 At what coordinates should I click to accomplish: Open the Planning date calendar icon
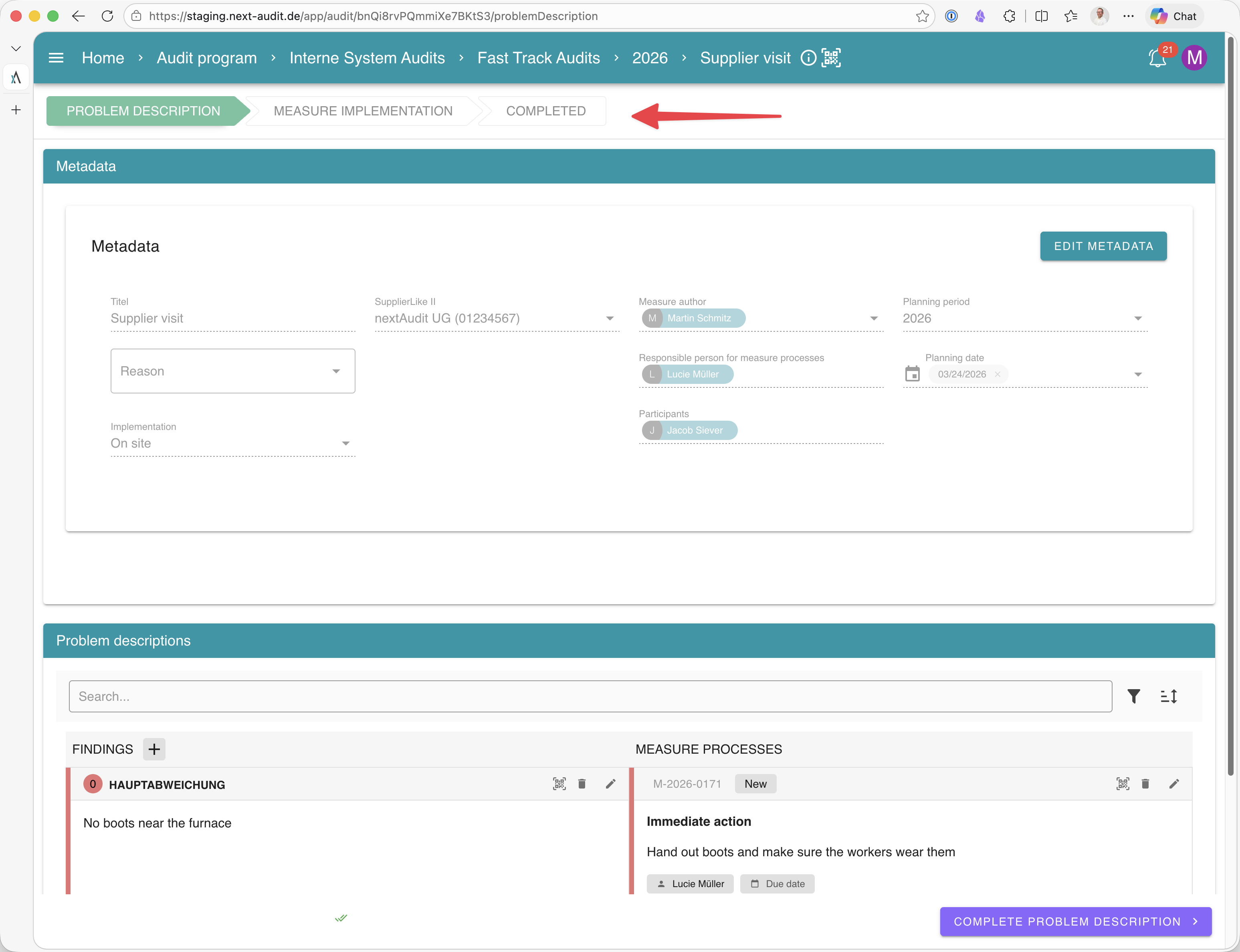[x=912, y=374]
